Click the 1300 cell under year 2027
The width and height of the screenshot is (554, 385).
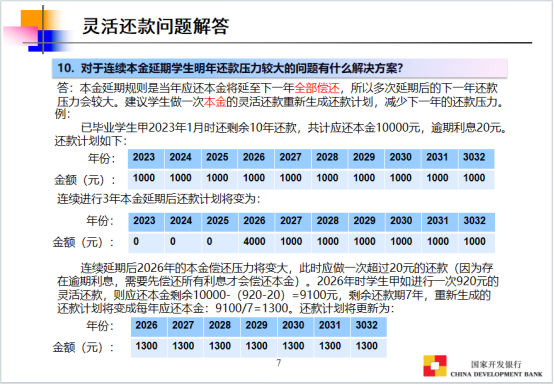click(185, 347)
